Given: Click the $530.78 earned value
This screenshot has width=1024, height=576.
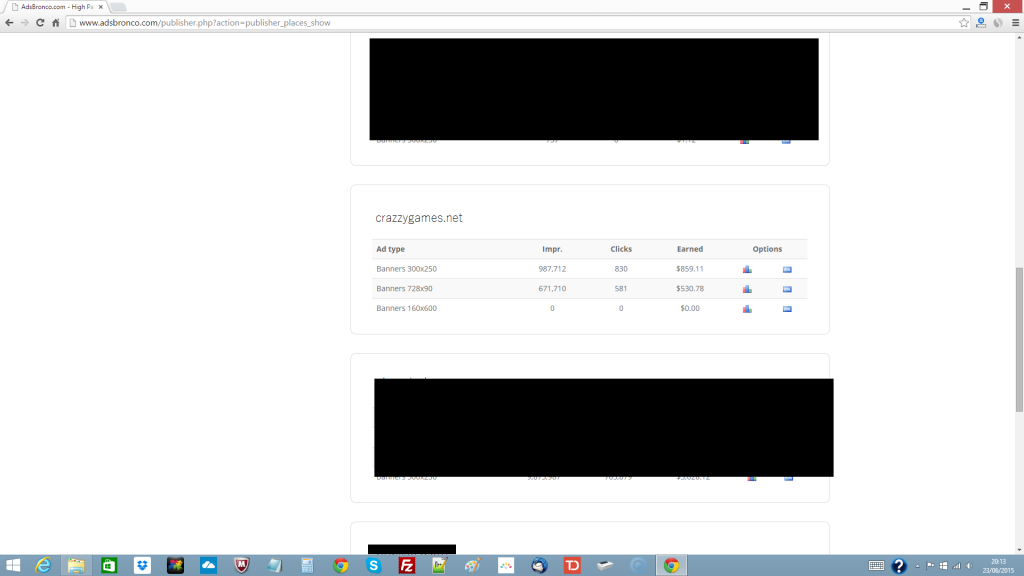Looking at the screenshot, I should (690, 289).
